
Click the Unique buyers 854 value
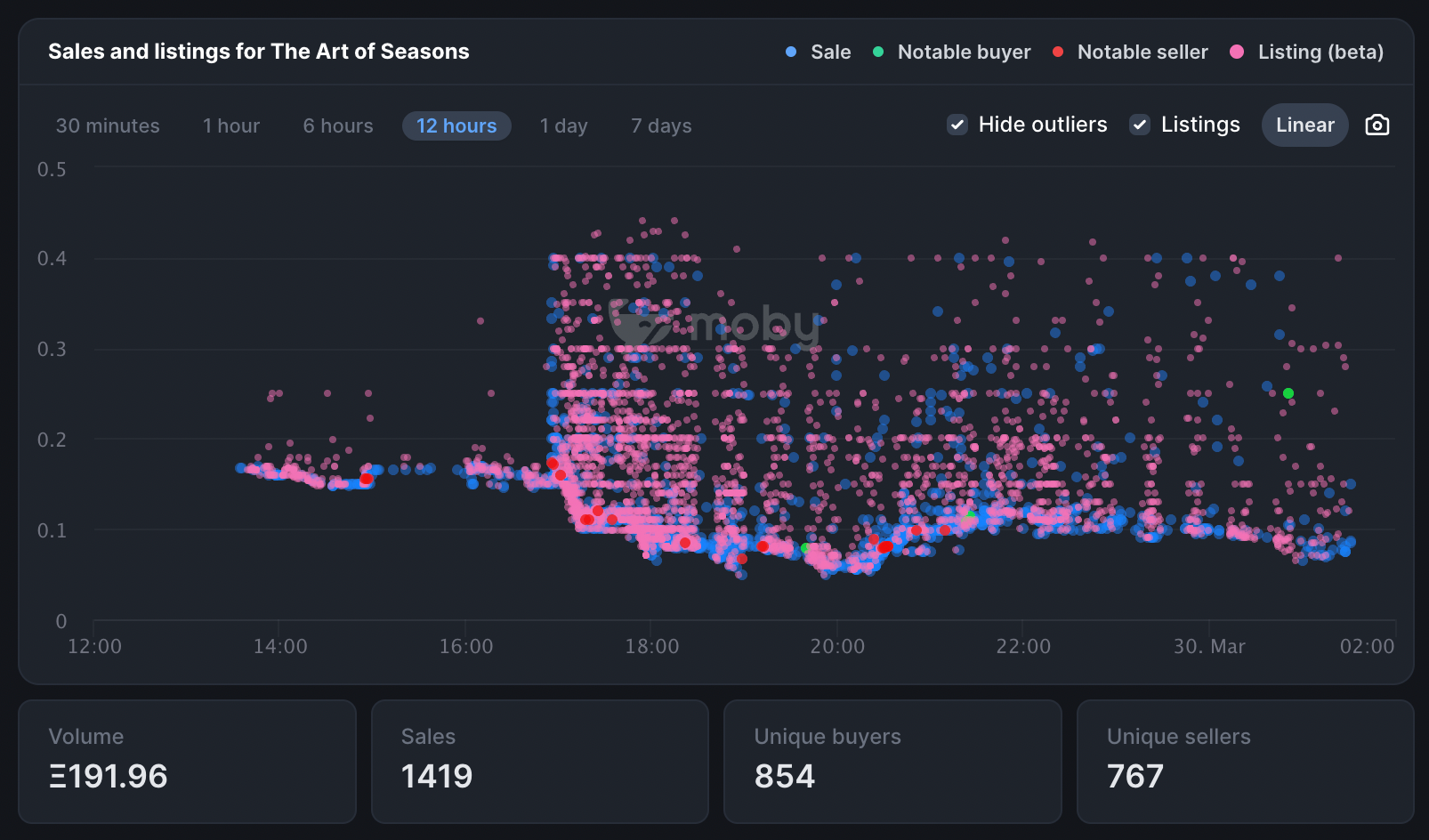[785, 776]
